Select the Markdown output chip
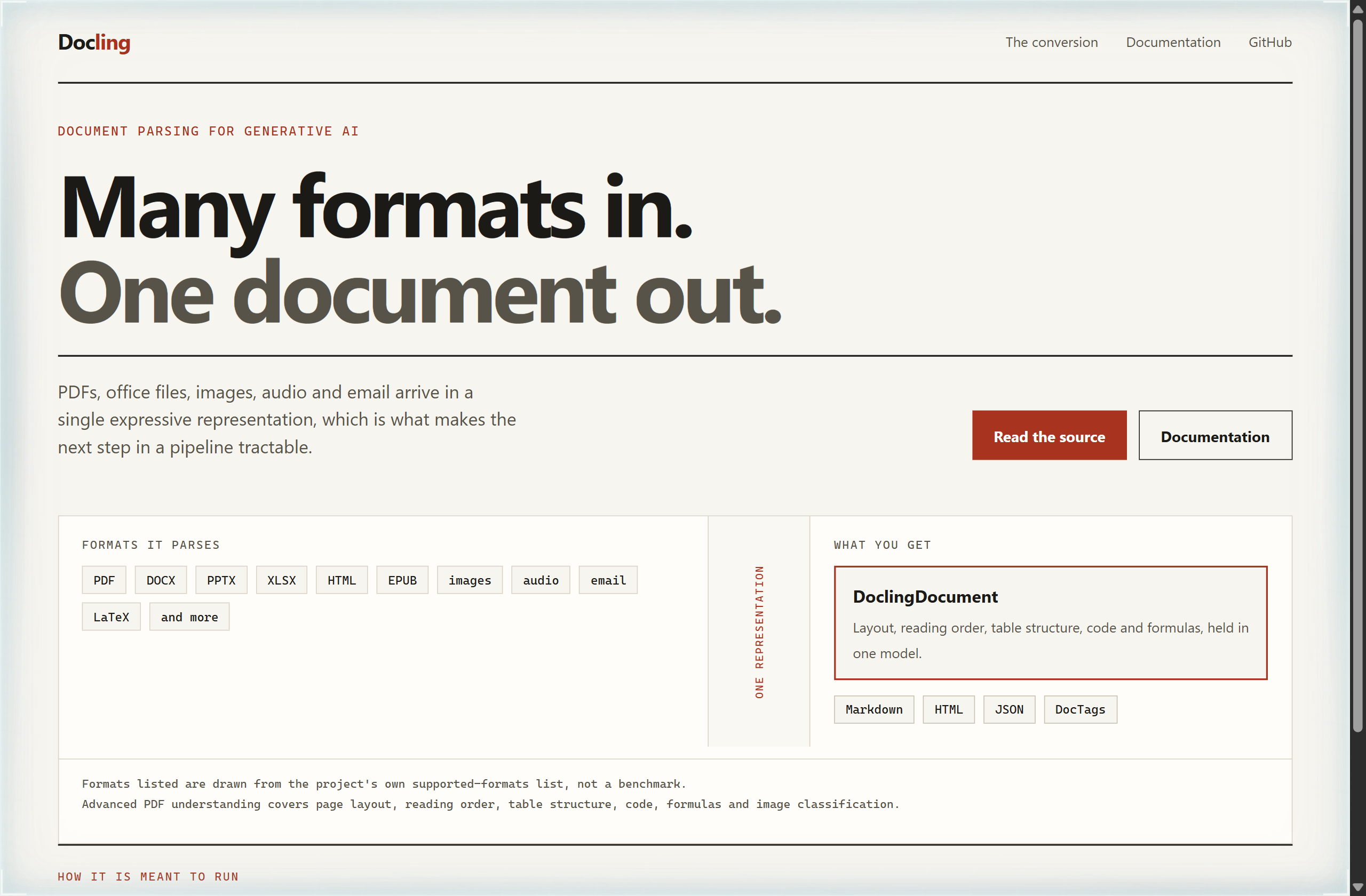The height and width of the screenshot is (896, 1366). (873, 709)
